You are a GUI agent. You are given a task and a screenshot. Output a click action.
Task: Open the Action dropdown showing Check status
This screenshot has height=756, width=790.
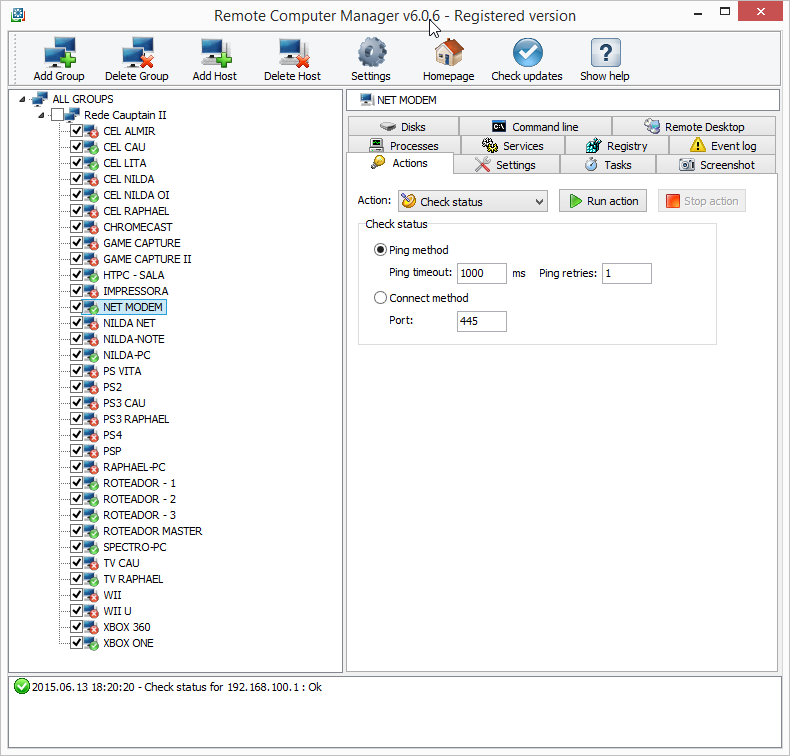[x=473, y=201]
